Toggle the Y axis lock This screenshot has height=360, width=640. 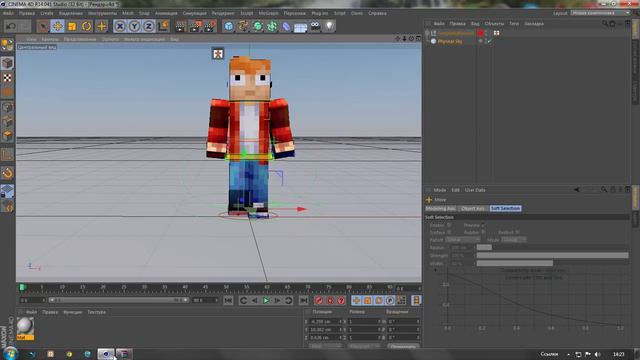[x=134, y=27]
